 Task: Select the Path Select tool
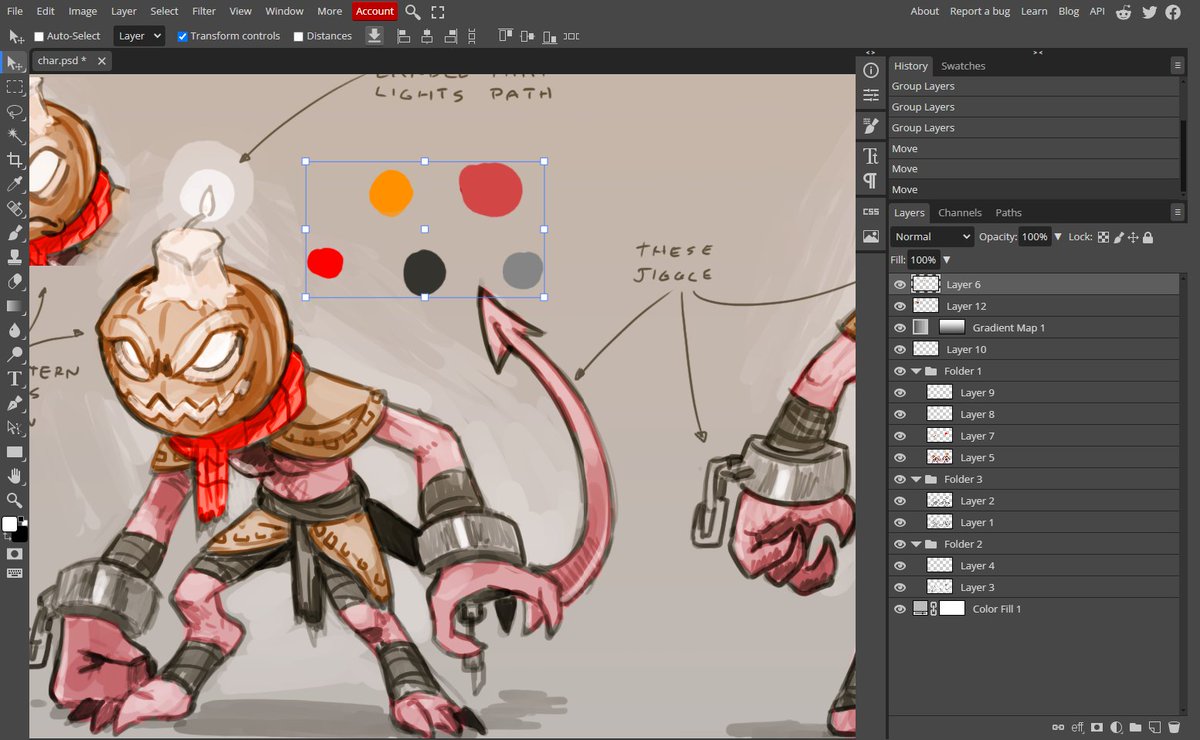[15, 427]
